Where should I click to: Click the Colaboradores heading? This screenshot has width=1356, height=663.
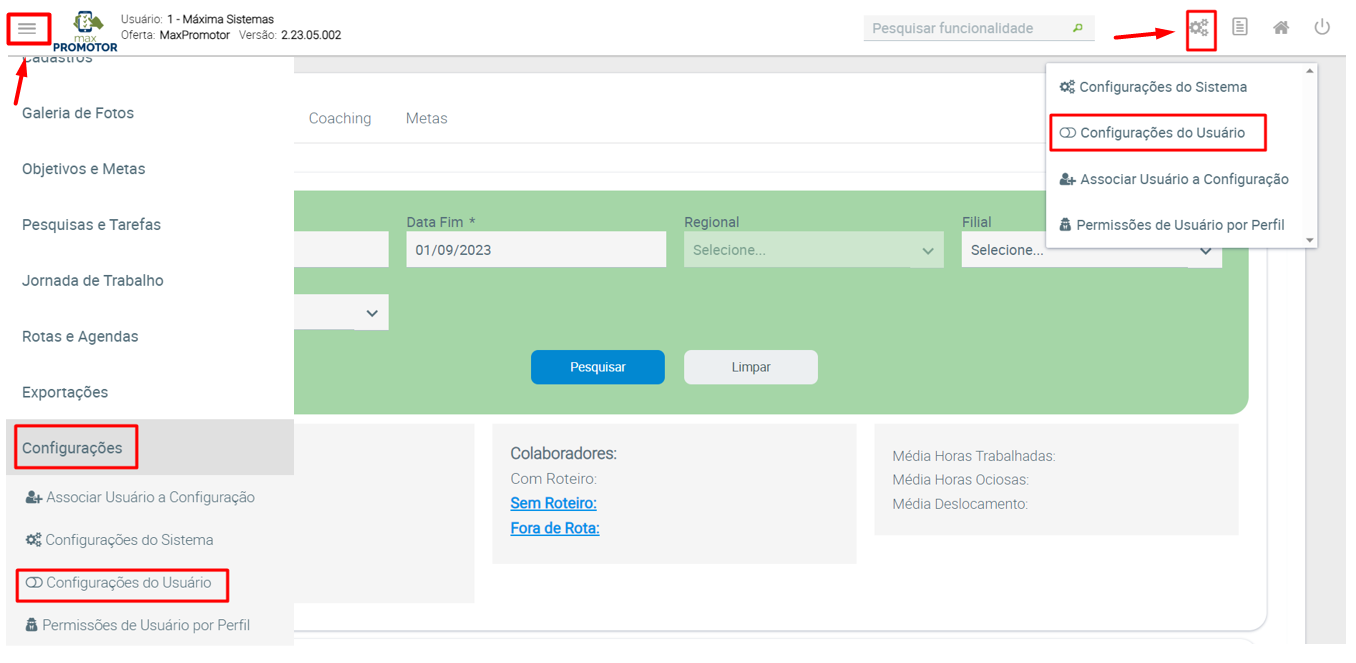[564, 453]
